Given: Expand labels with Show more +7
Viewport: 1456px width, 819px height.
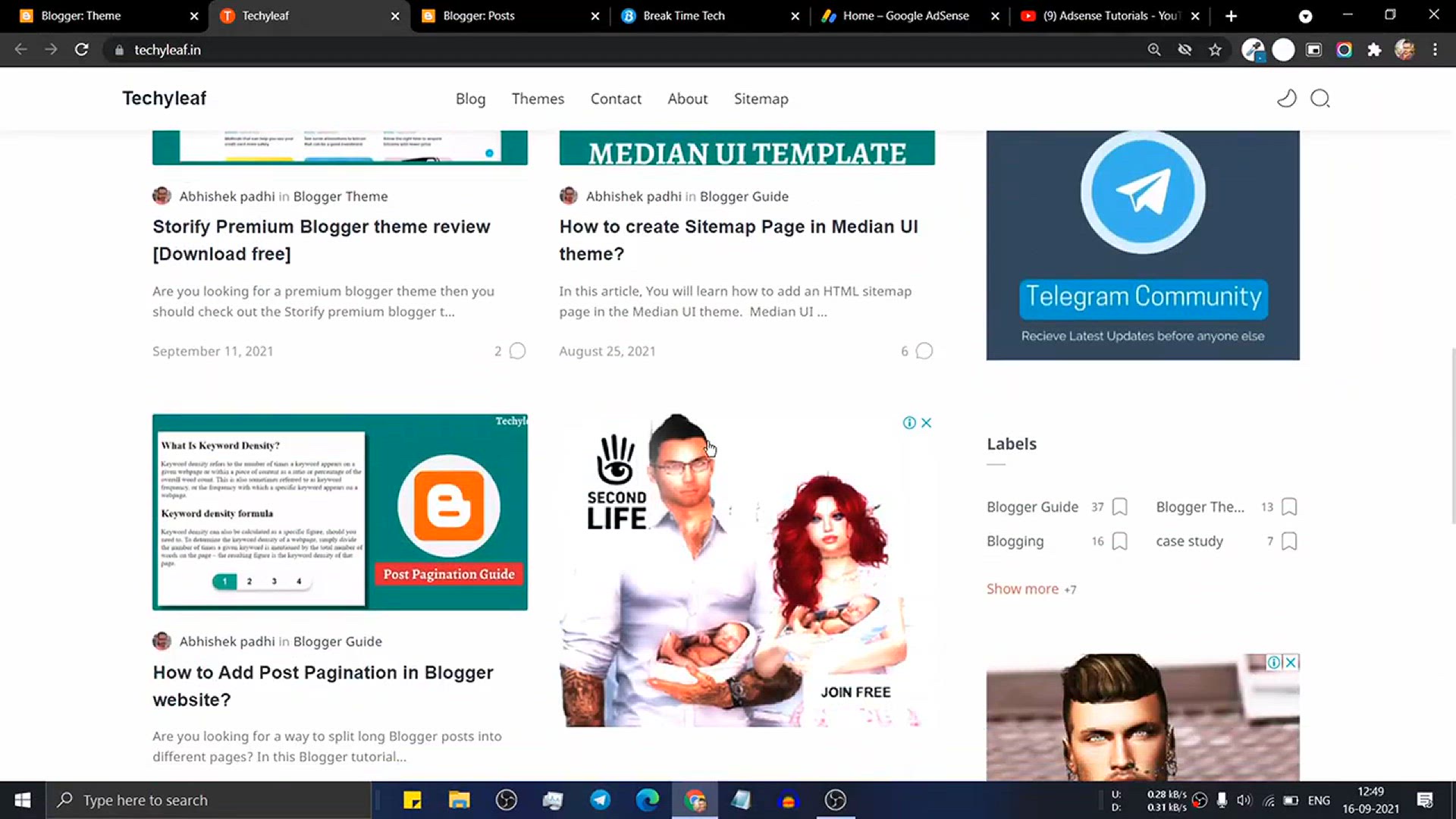Looking at the screenshot, I should tap(1031, 589).
